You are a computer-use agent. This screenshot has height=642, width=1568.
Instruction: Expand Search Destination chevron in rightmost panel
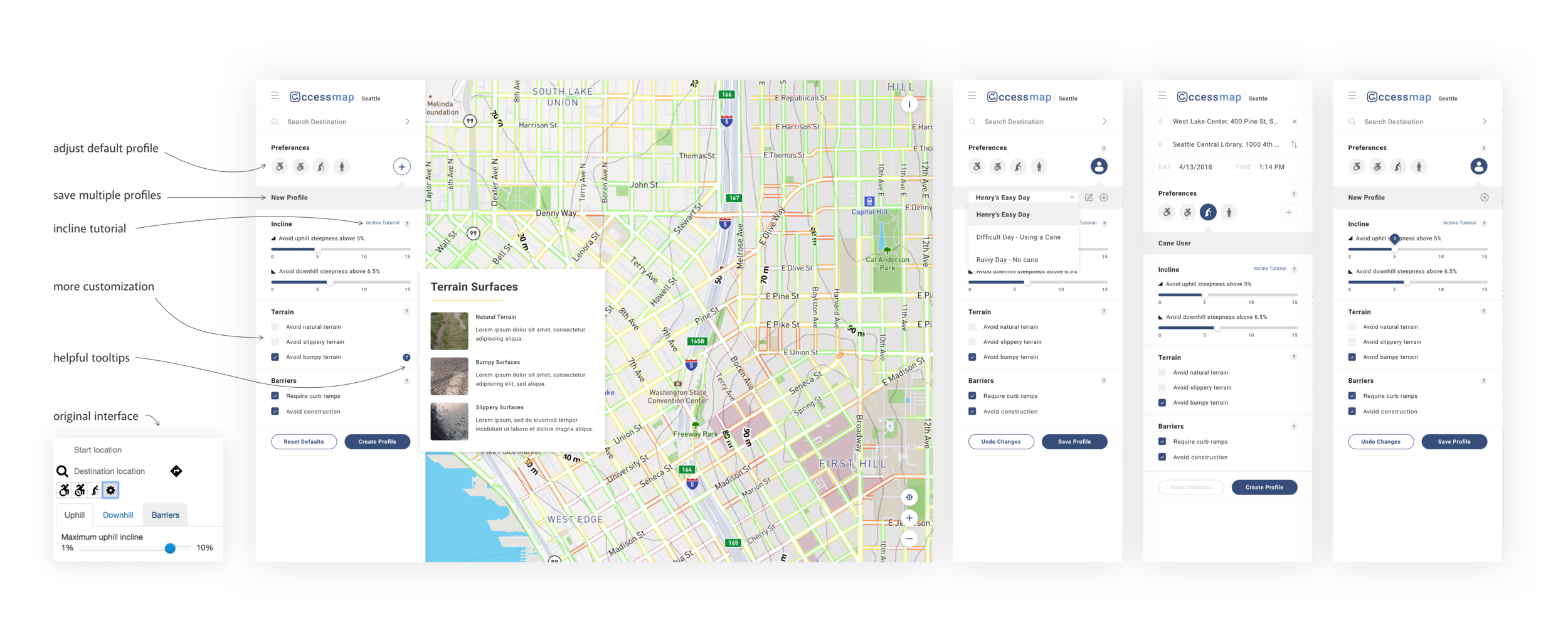click(1484, 121)
